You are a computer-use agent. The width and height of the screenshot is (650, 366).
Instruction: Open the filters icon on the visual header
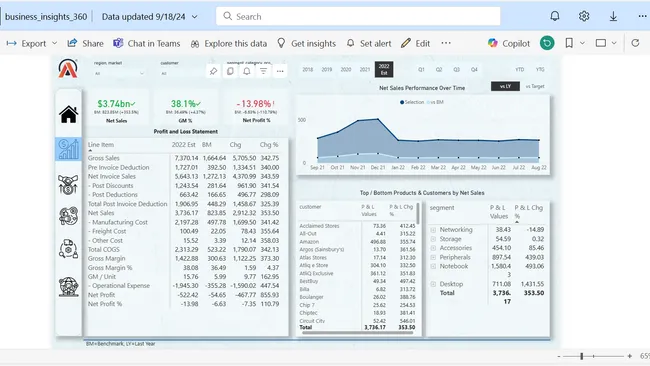[x=263, y=71]
